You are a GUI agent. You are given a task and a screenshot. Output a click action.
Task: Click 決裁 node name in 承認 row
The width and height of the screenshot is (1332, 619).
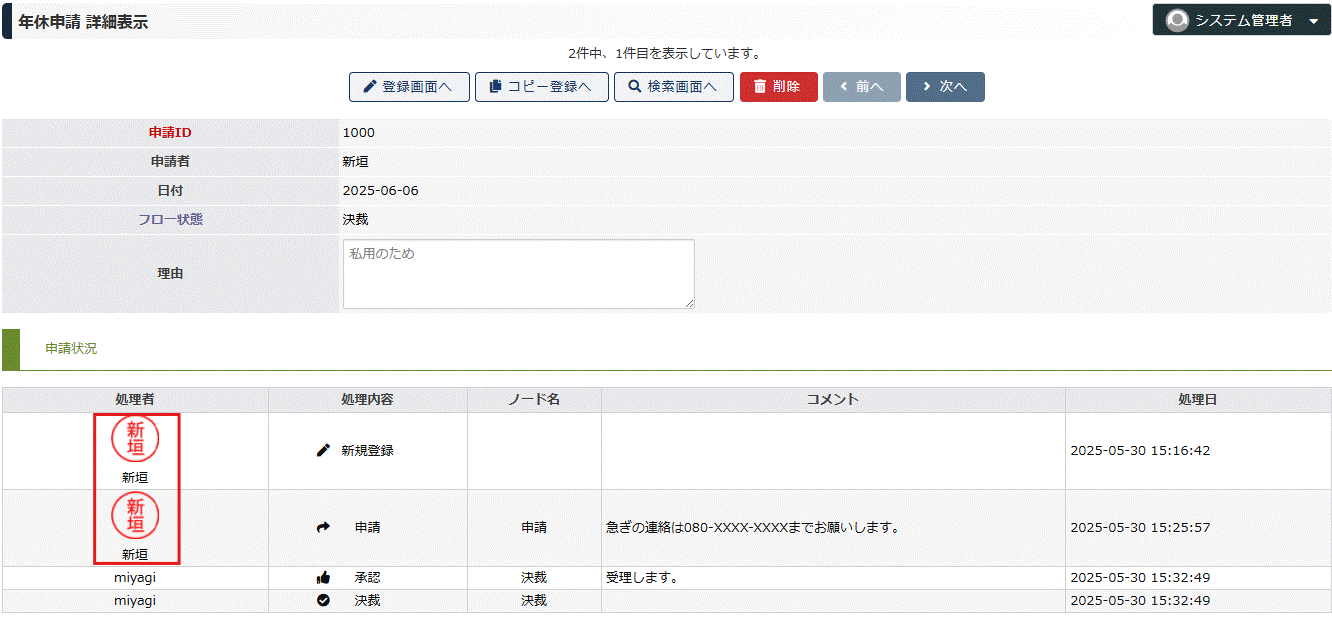(x=534, y=578)
